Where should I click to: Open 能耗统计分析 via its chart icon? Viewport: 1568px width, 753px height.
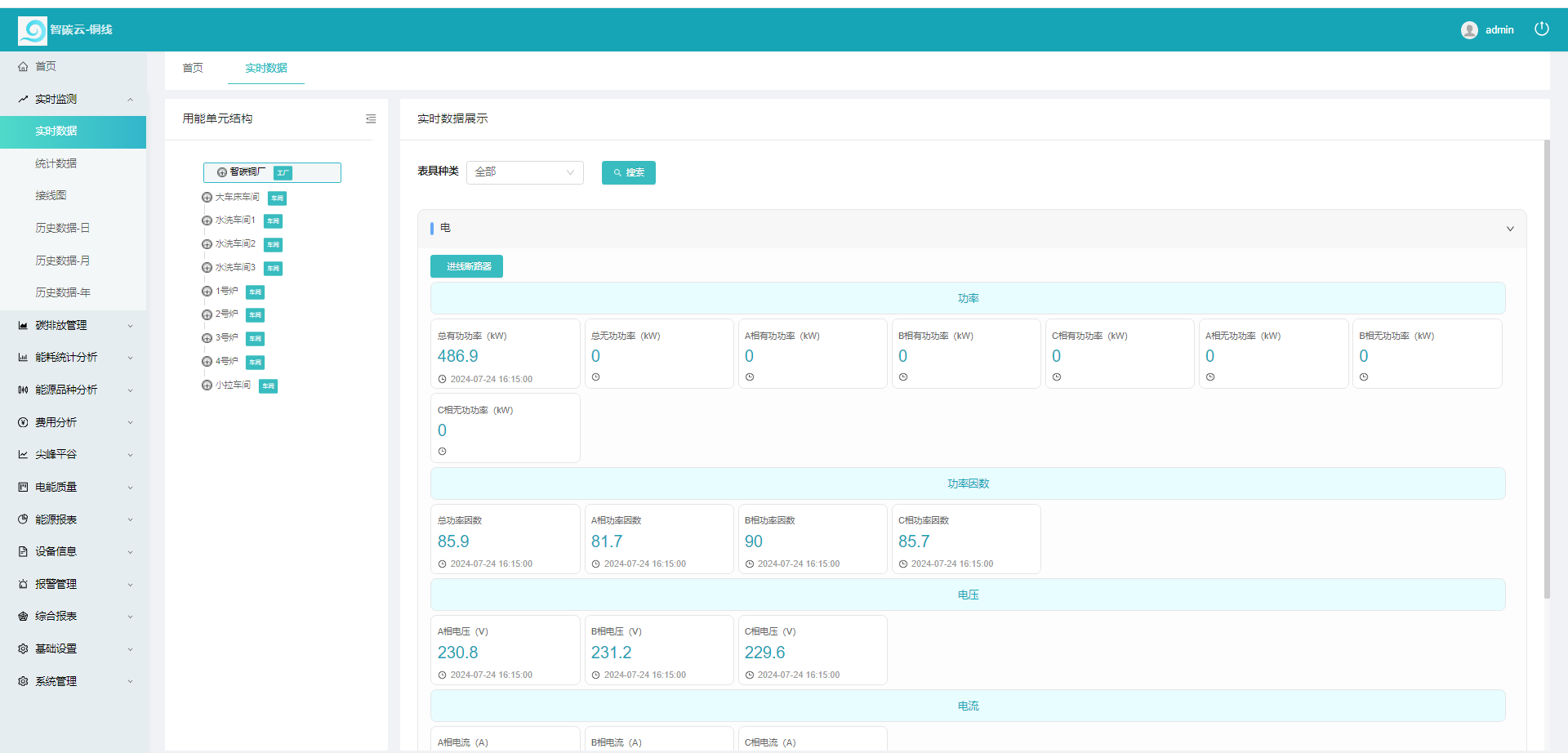point(23,357)
